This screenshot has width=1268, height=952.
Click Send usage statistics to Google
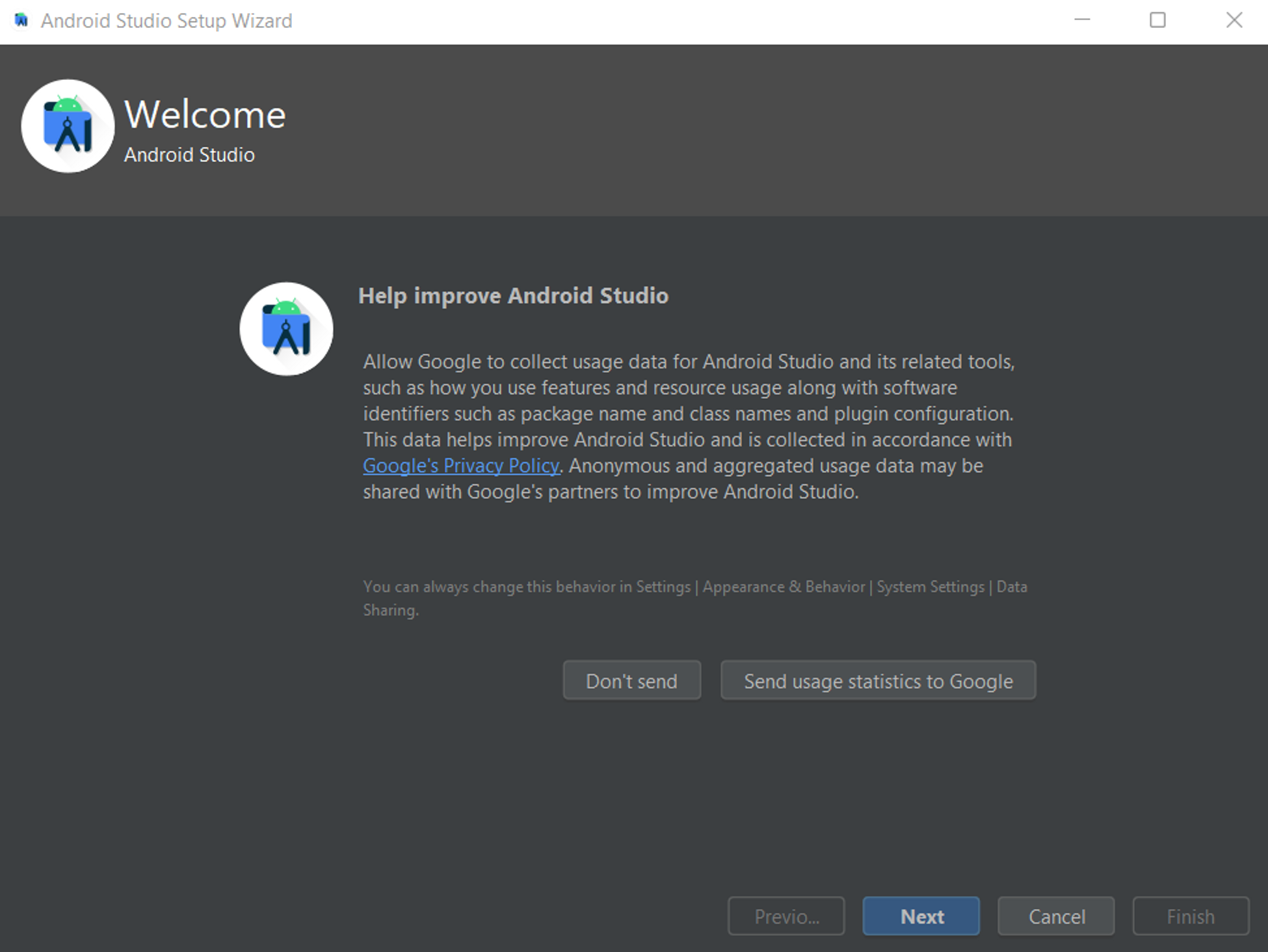tap(878, 680)
